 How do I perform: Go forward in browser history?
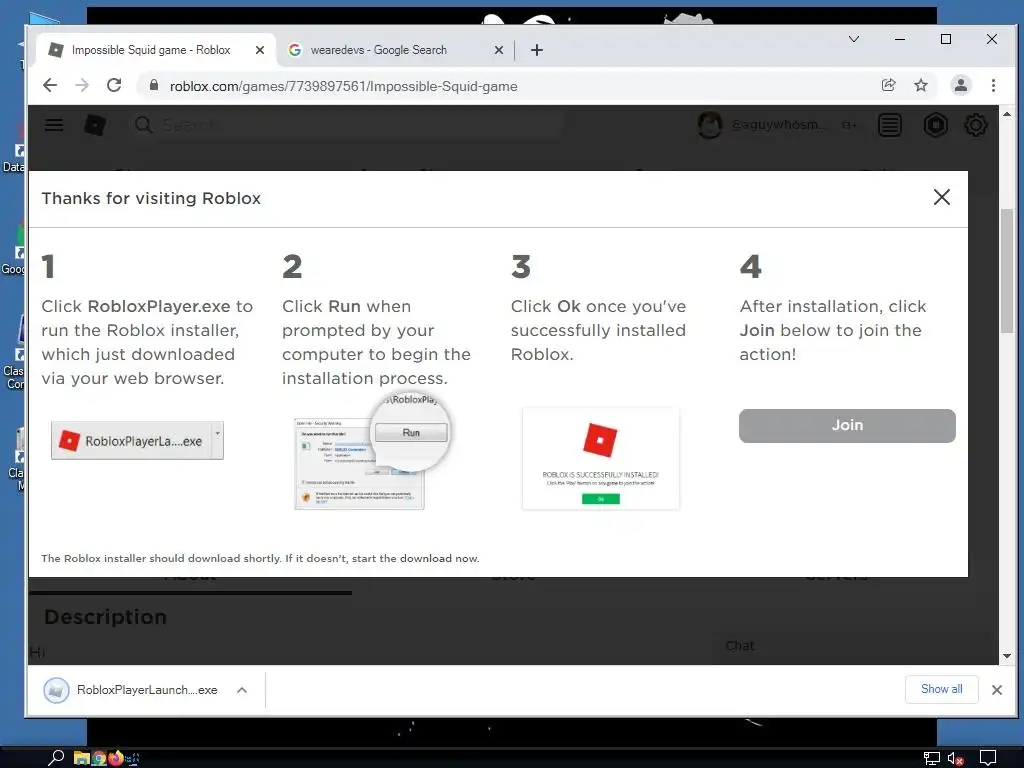82,86
